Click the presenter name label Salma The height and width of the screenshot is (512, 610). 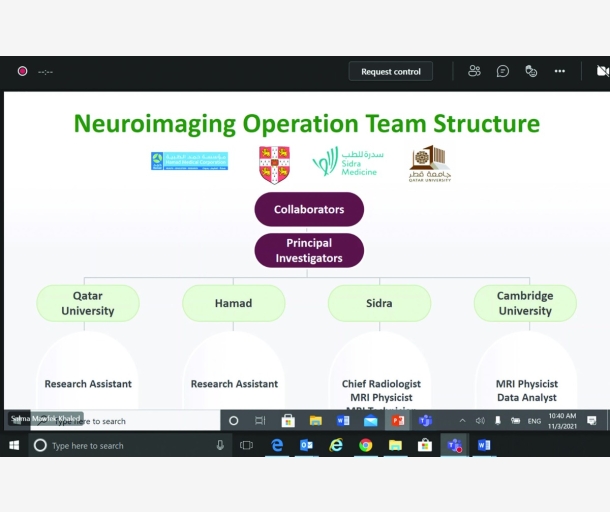pyautogui.click(x=46, y=419)
